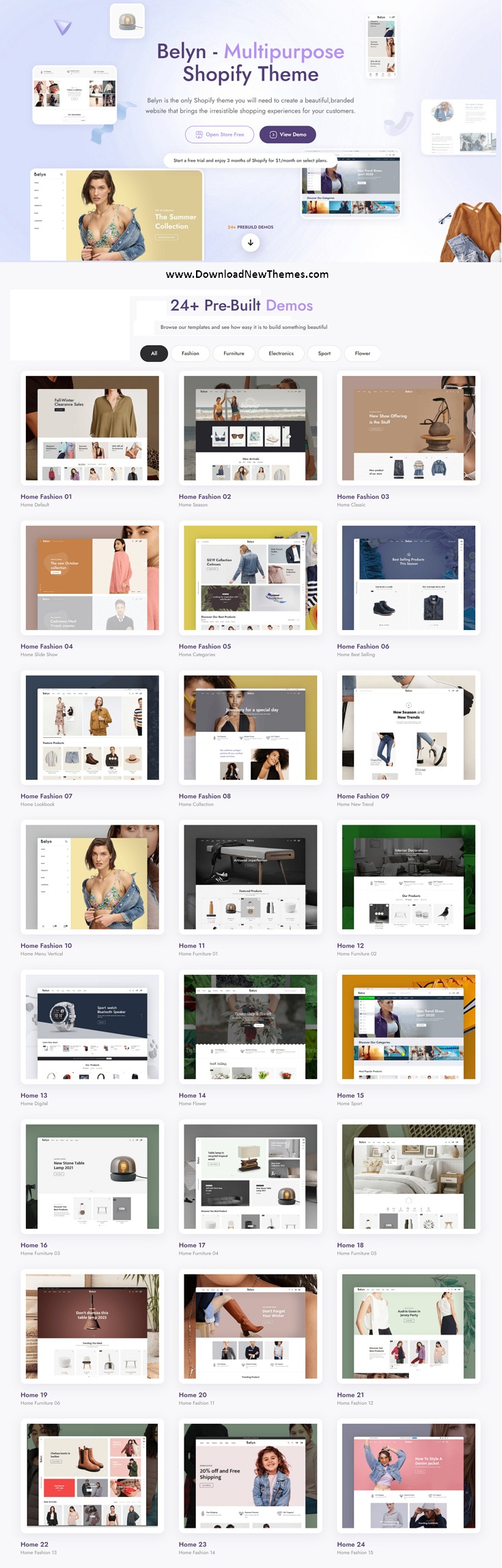Open Home Fashion 01 demo thumbnail
The image size is (502, 1568).
tap(92, 428)
